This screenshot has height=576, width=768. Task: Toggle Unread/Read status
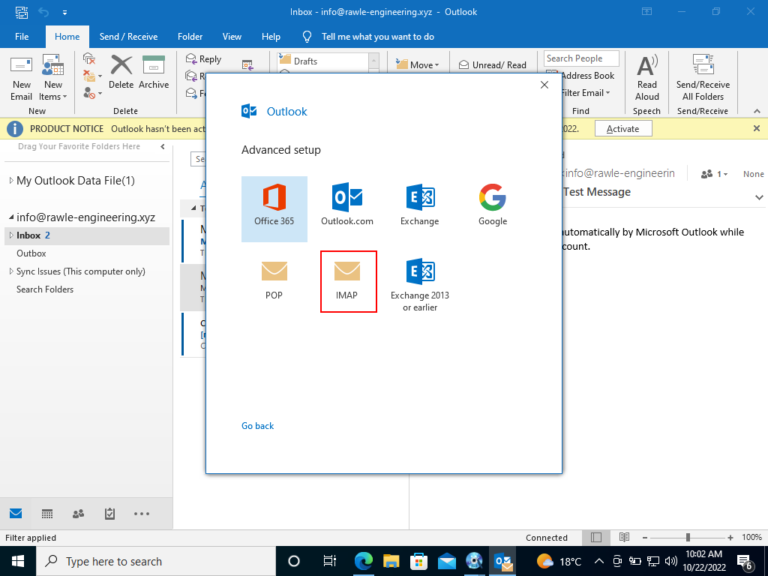pos(493,65)
